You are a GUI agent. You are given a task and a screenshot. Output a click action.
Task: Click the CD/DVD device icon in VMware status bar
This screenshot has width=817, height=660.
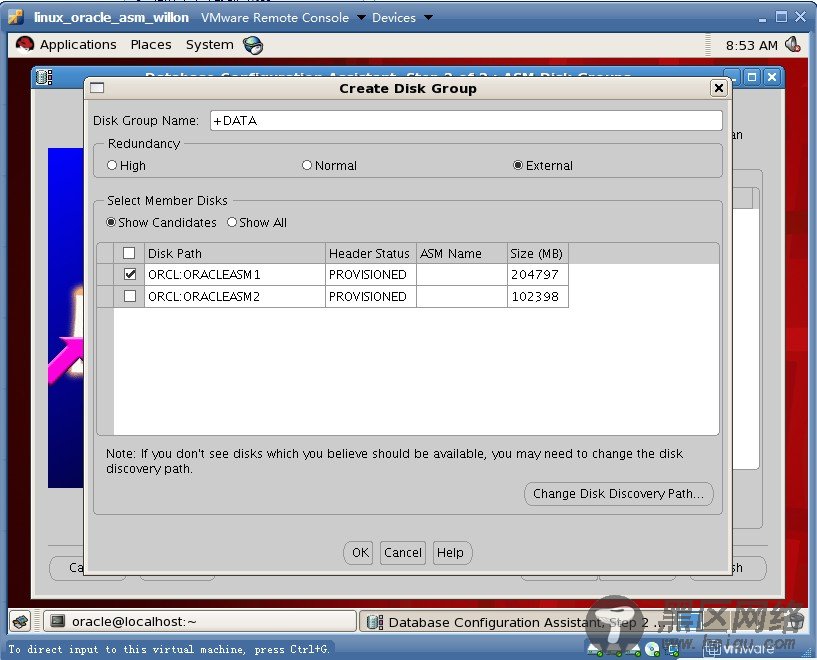click(652, 649)
